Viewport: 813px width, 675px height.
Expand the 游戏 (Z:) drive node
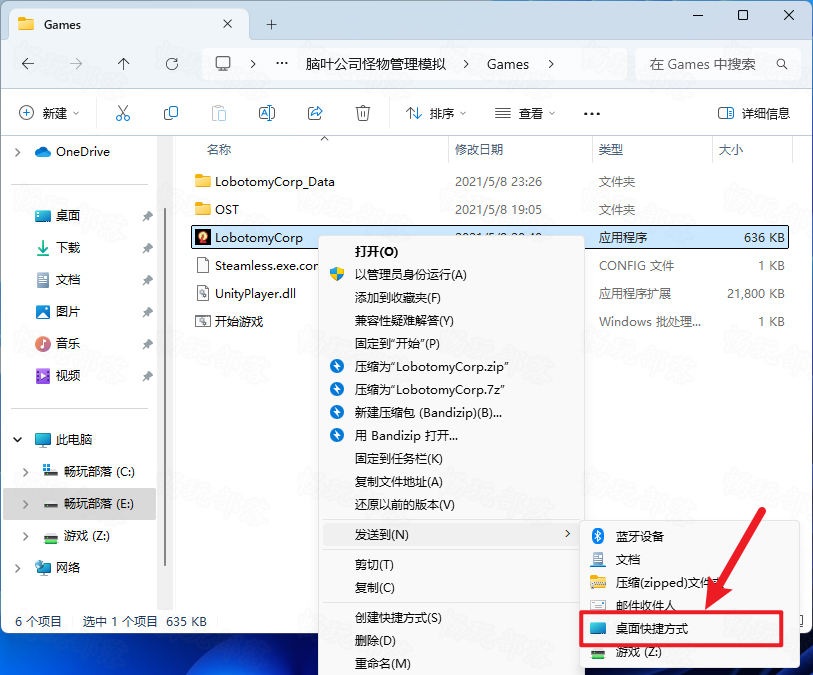point(25,536)
